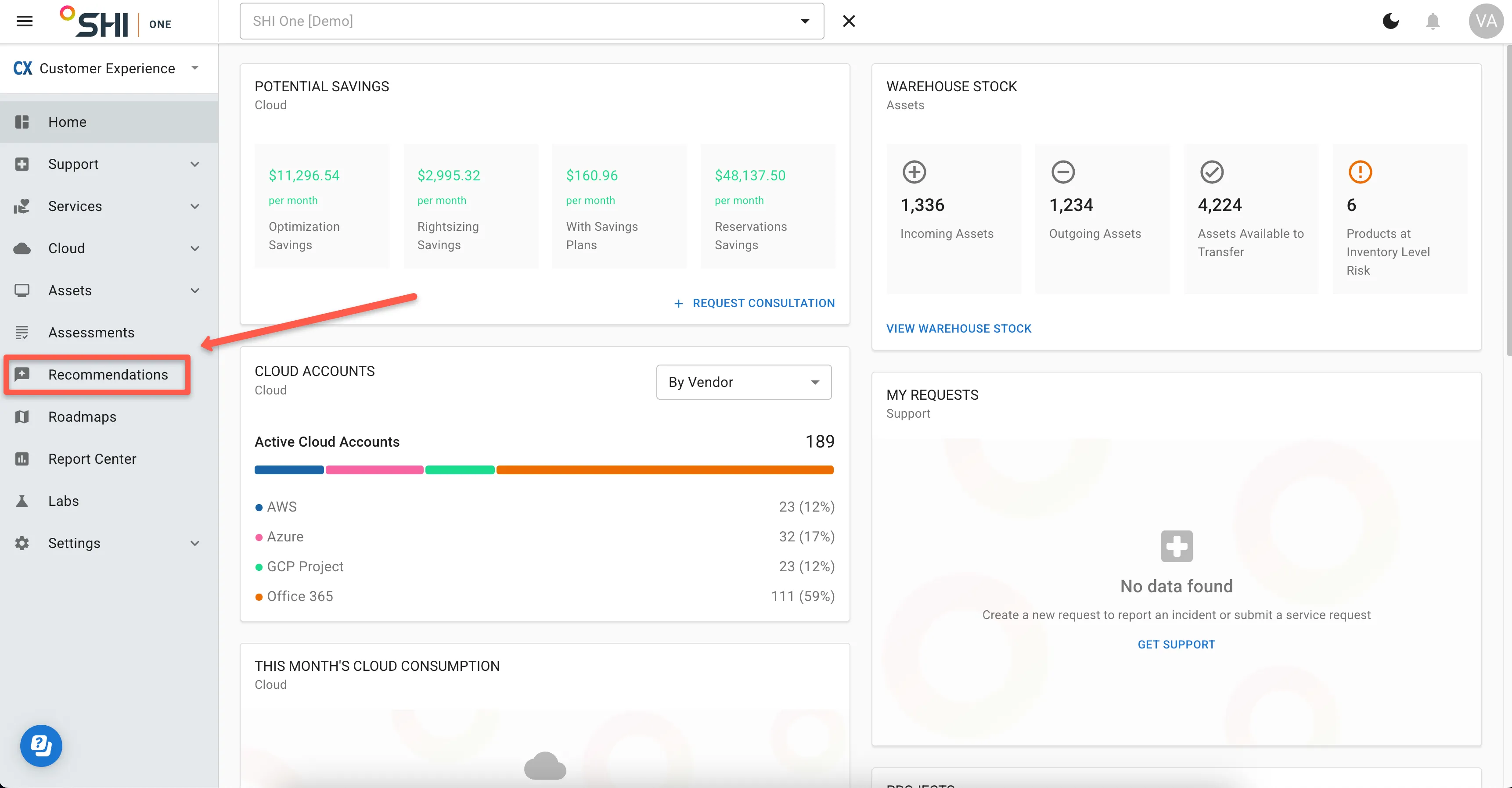Click the Incoming Assets plus-circle icon
This screenshot has width=1512, height=788.
[914, 172]
